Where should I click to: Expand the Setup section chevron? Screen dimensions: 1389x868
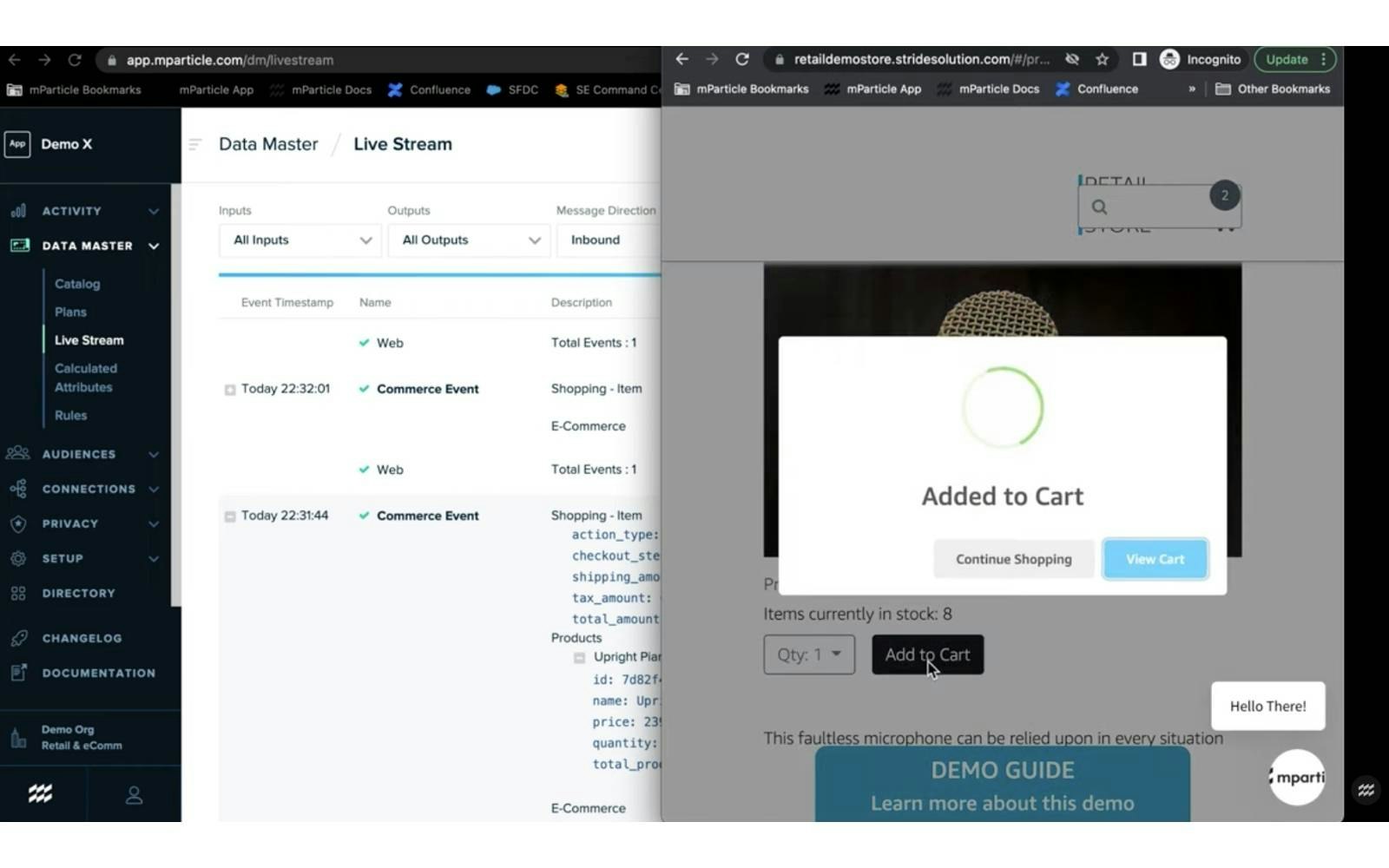[x=154, y=558]
